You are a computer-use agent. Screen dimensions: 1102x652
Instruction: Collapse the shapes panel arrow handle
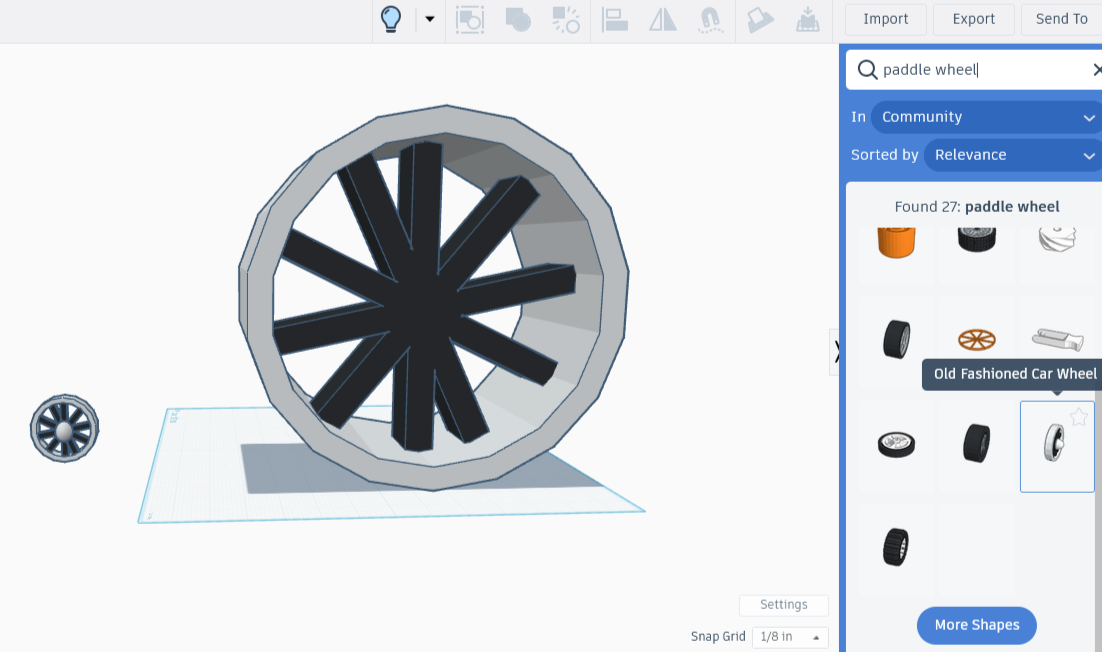pyautogui.click(x=835, y=351)
